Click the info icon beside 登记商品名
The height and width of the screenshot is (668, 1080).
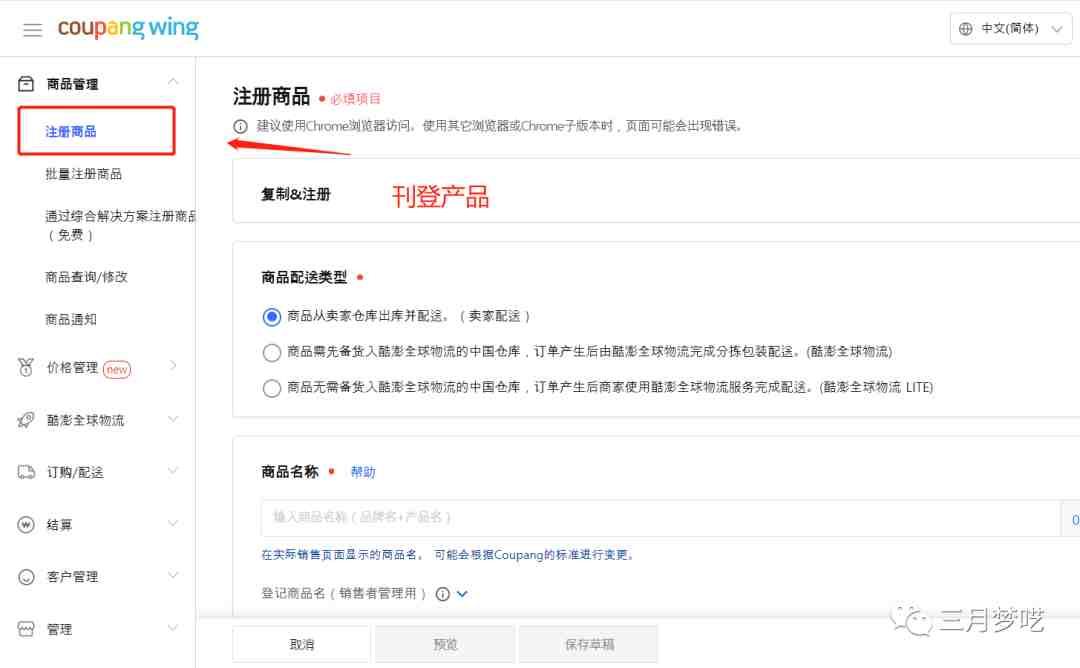tap(443, 594)
